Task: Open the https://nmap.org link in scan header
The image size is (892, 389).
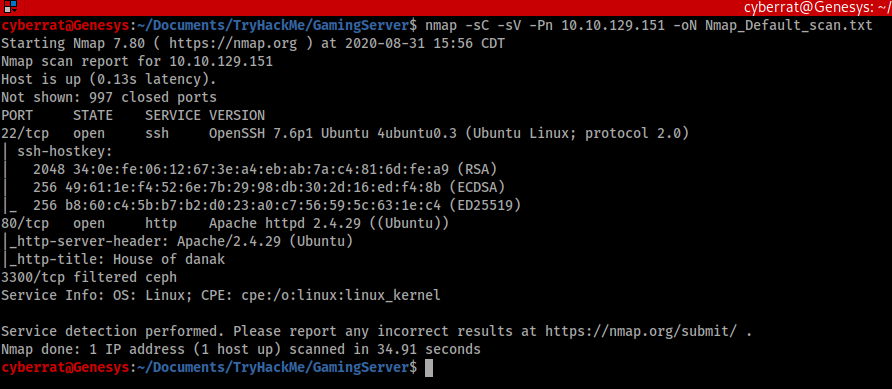Action: pyautogui.click(x=233, y=43)
